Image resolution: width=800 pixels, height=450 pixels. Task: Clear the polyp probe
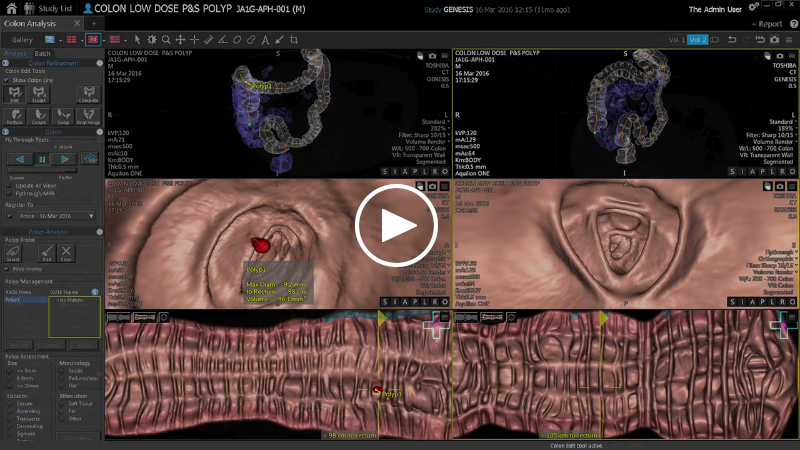point(66,253)
